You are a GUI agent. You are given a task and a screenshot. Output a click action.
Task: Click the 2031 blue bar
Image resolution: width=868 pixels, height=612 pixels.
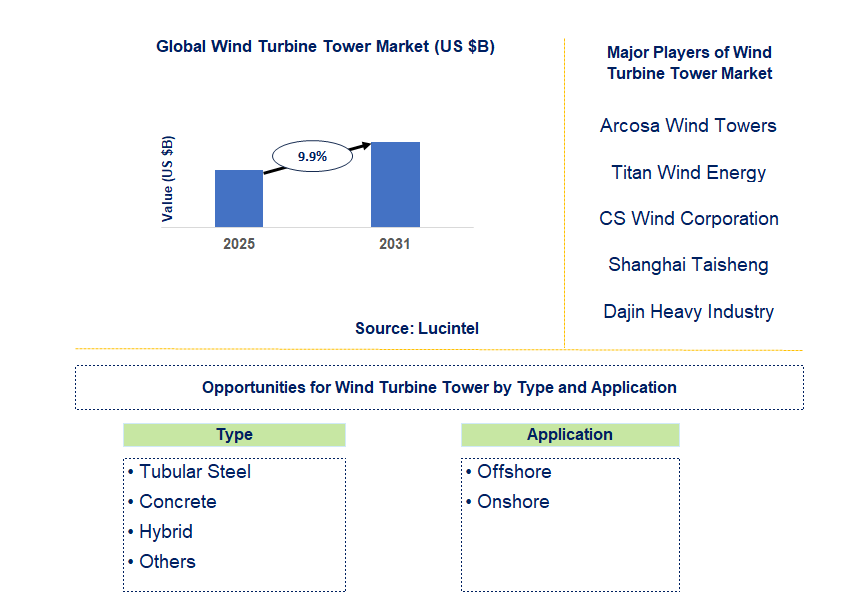395,184
